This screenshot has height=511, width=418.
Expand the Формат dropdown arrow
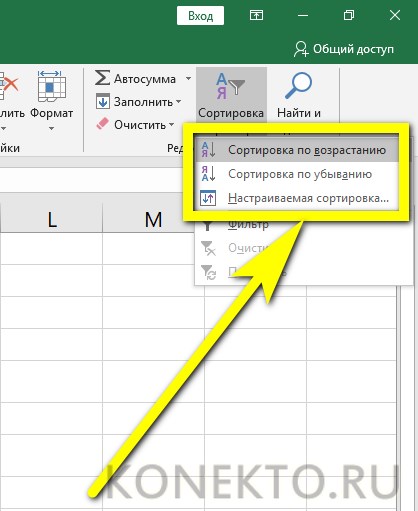point(51,128)
